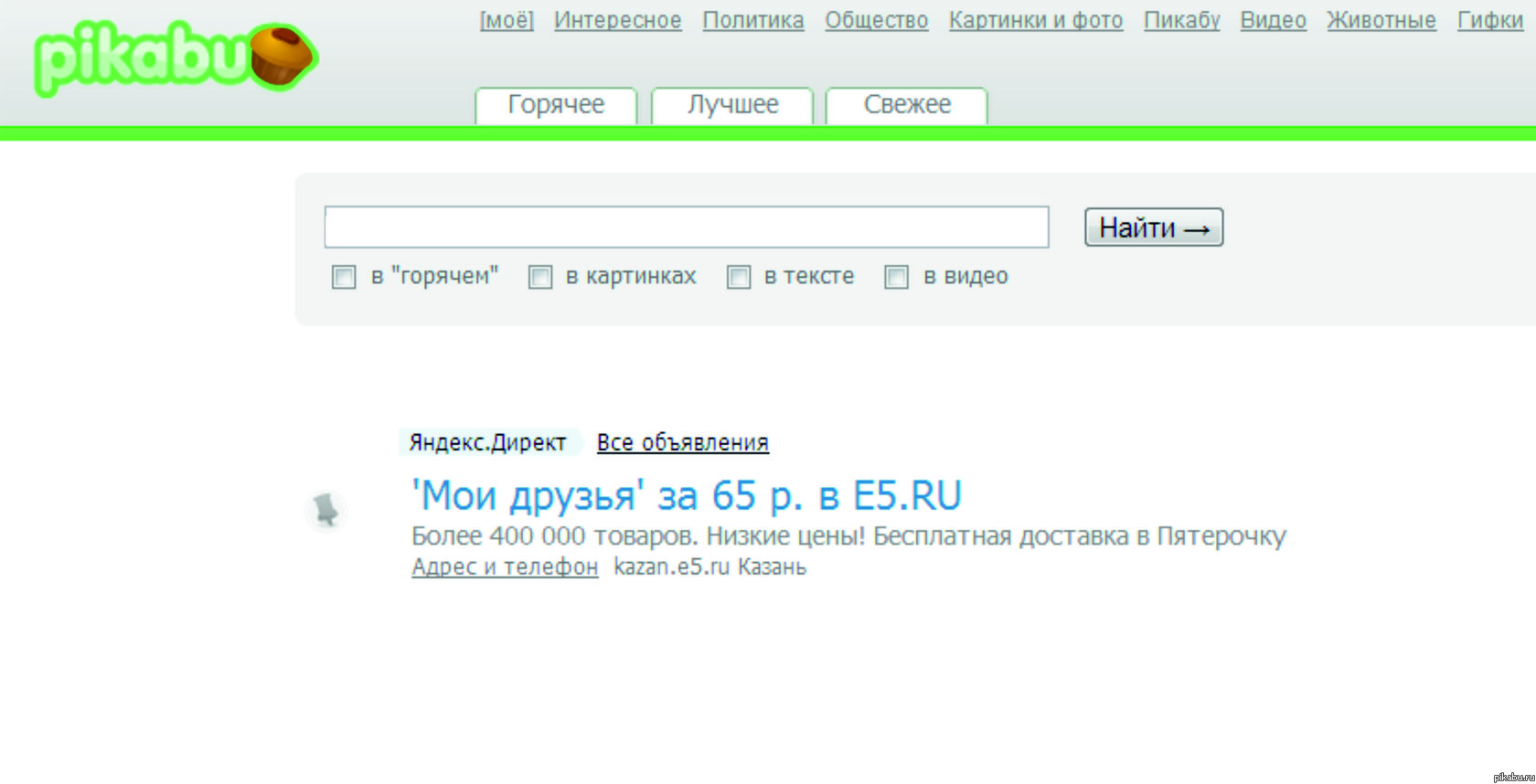The image size is (1536, 784).
Task: Click the pin icon beside the ad
Action: pos(325,510)
